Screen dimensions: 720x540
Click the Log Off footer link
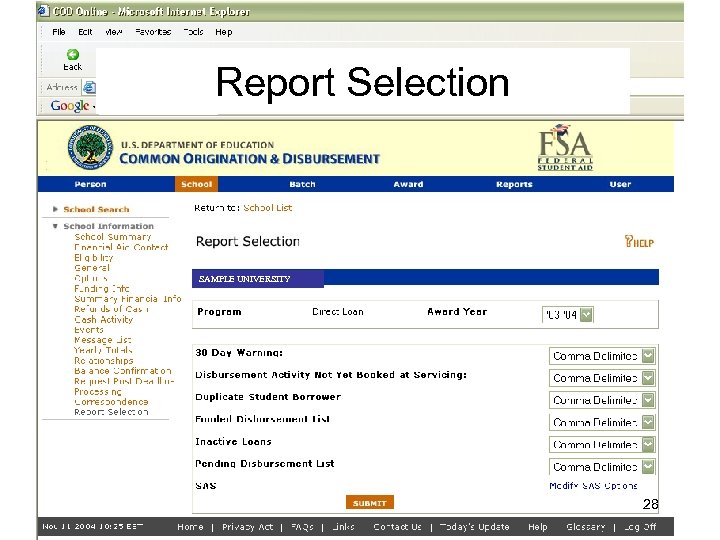pyautogui.click(x=640, y=527)
